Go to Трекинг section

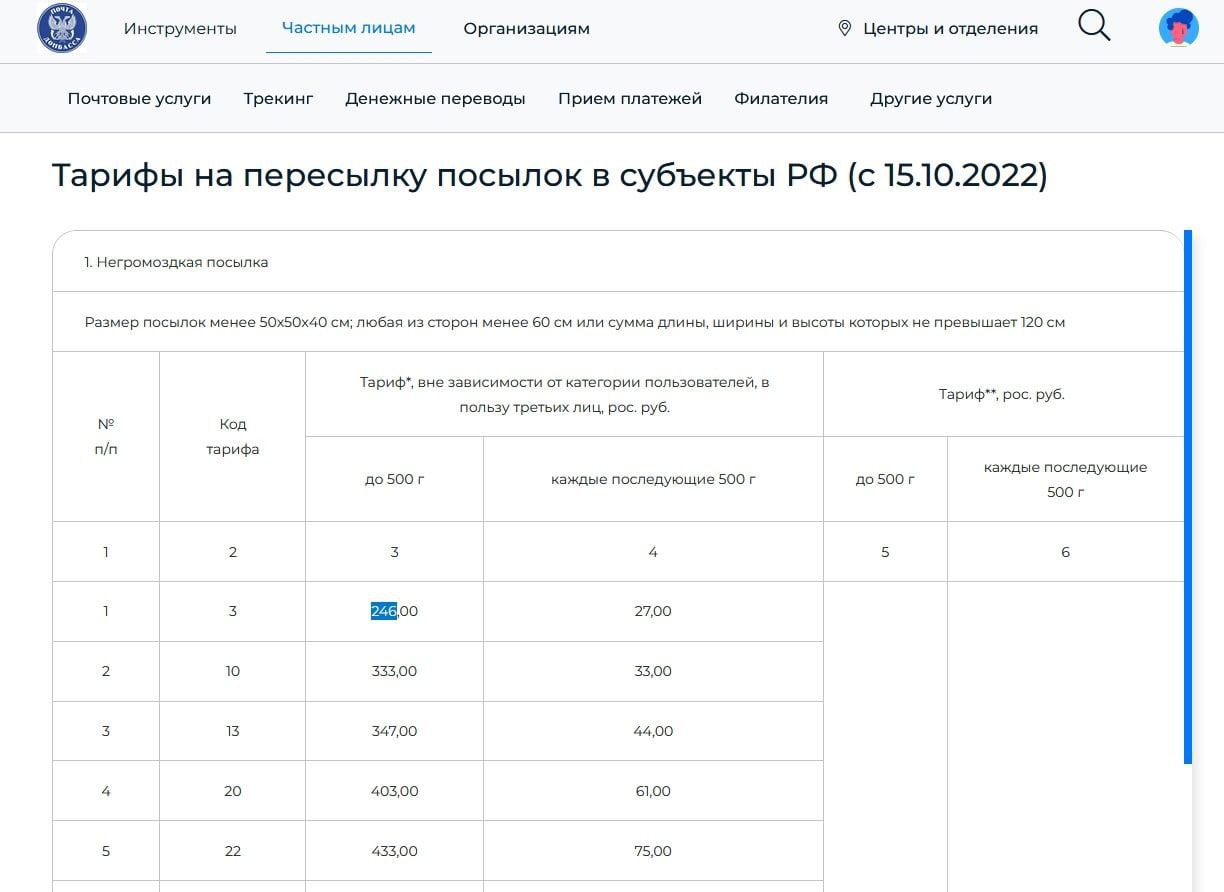point(278,99)
